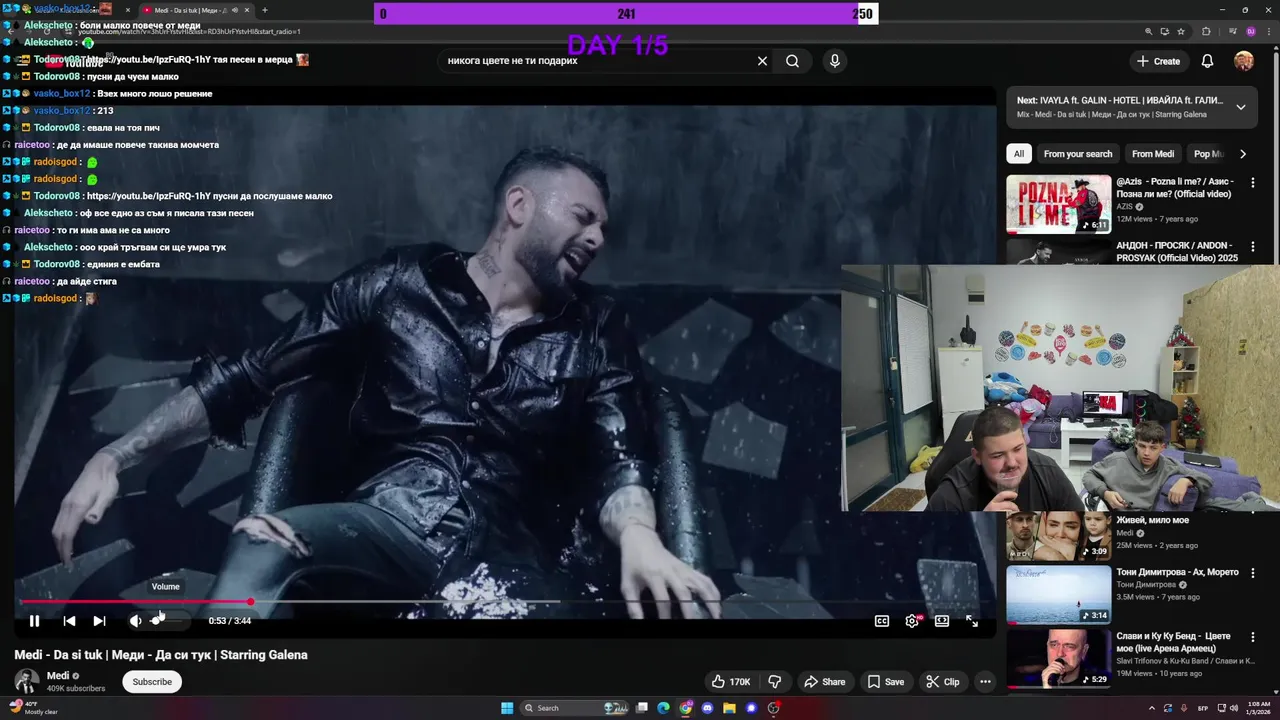Mute the video with the speaker icon

[135, 621]
